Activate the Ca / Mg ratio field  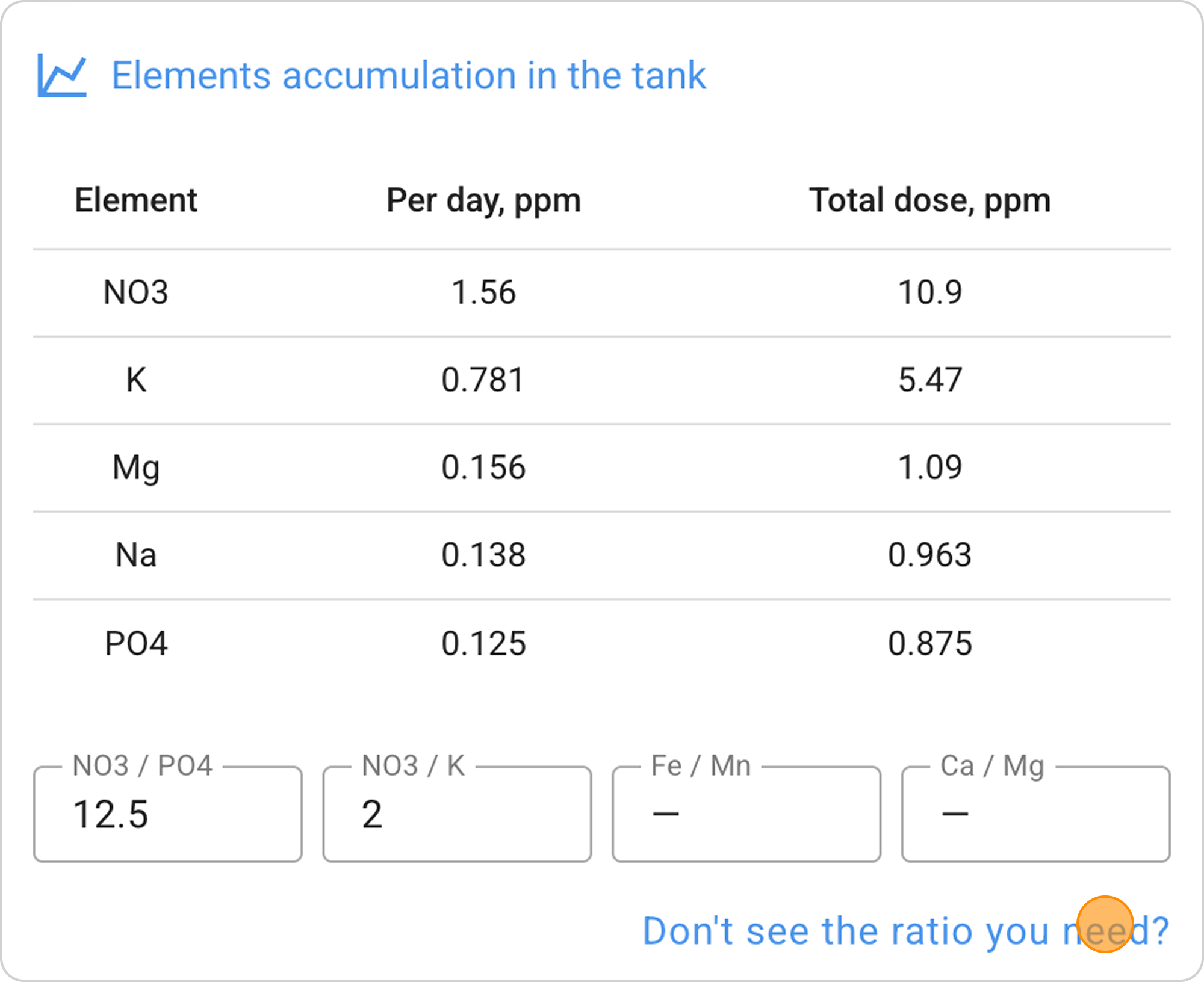click(1035, 814)
